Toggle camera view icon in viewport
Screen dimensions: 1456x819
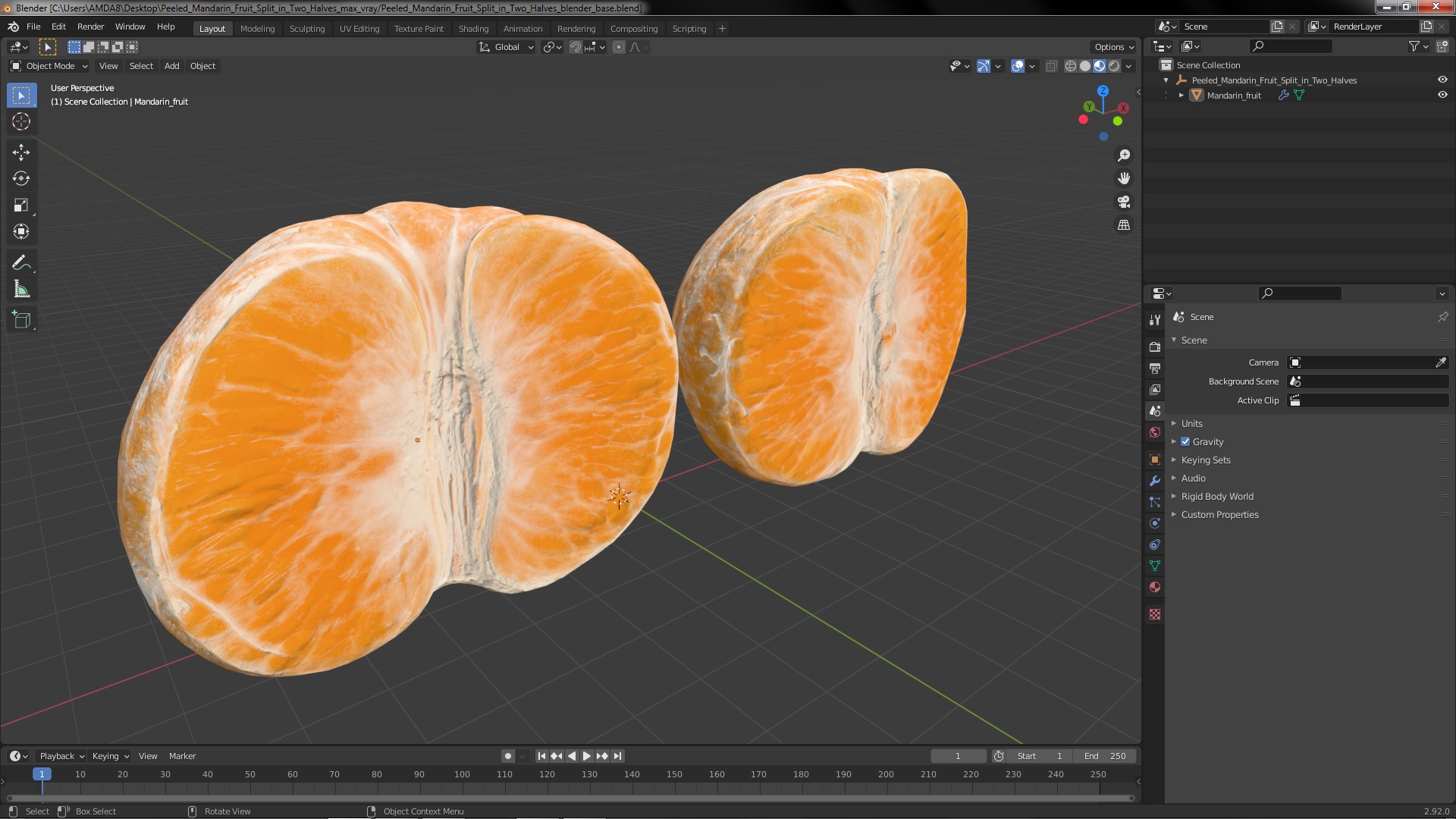point(1124,202)
